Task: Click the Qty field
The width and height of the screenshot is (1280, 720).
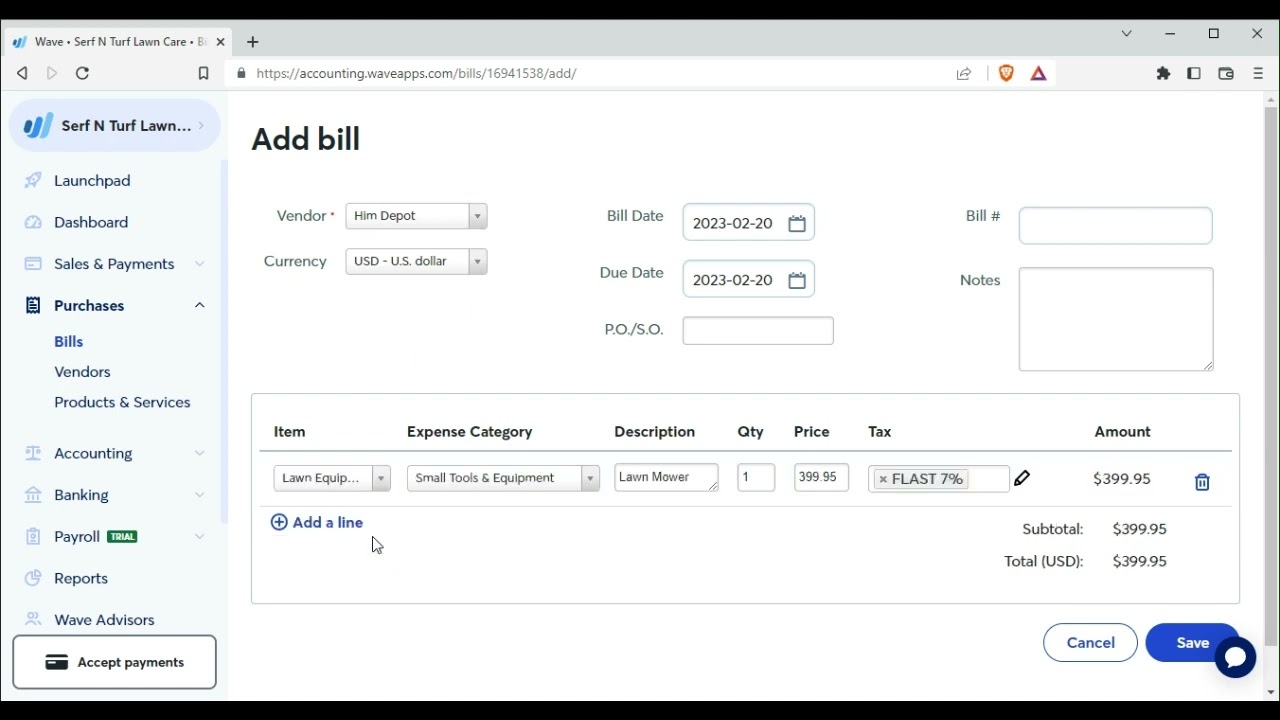Action: click(756, 478)
